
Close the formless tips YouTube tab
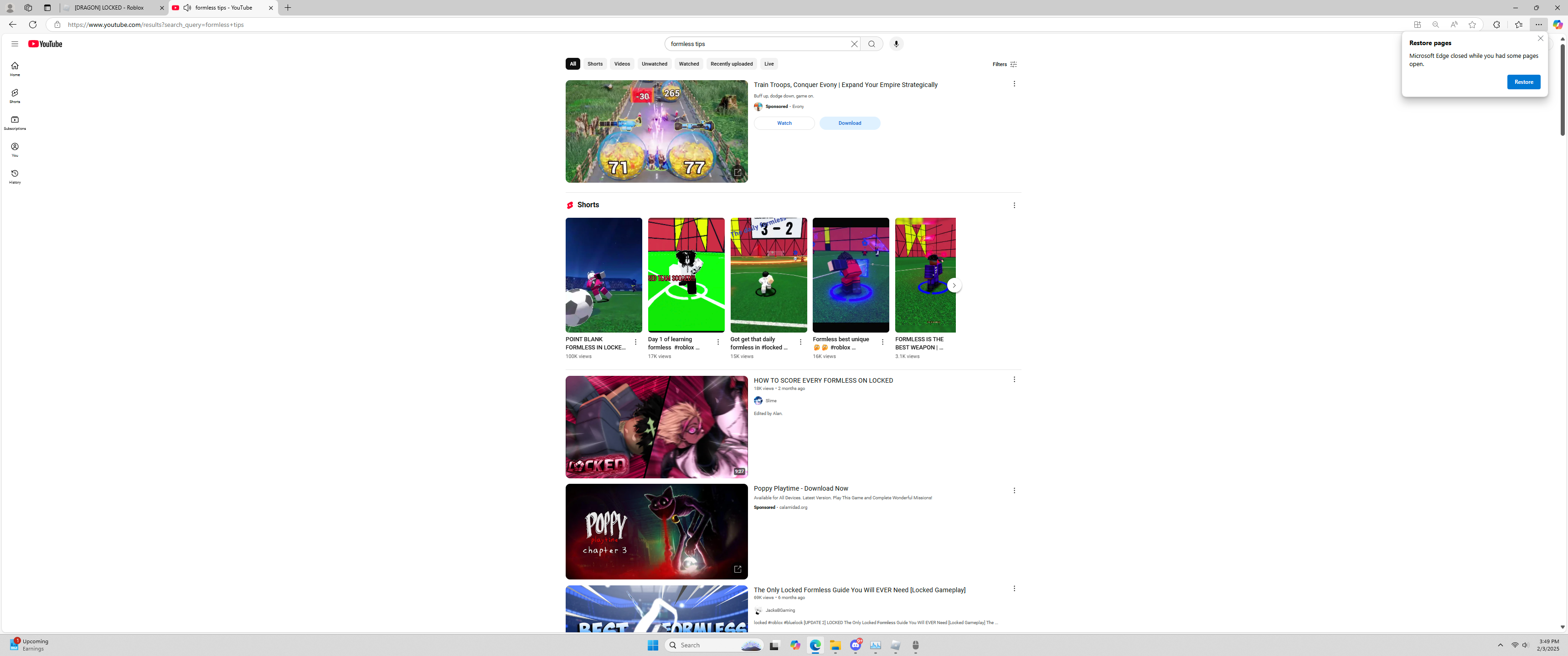click(271, 8)
